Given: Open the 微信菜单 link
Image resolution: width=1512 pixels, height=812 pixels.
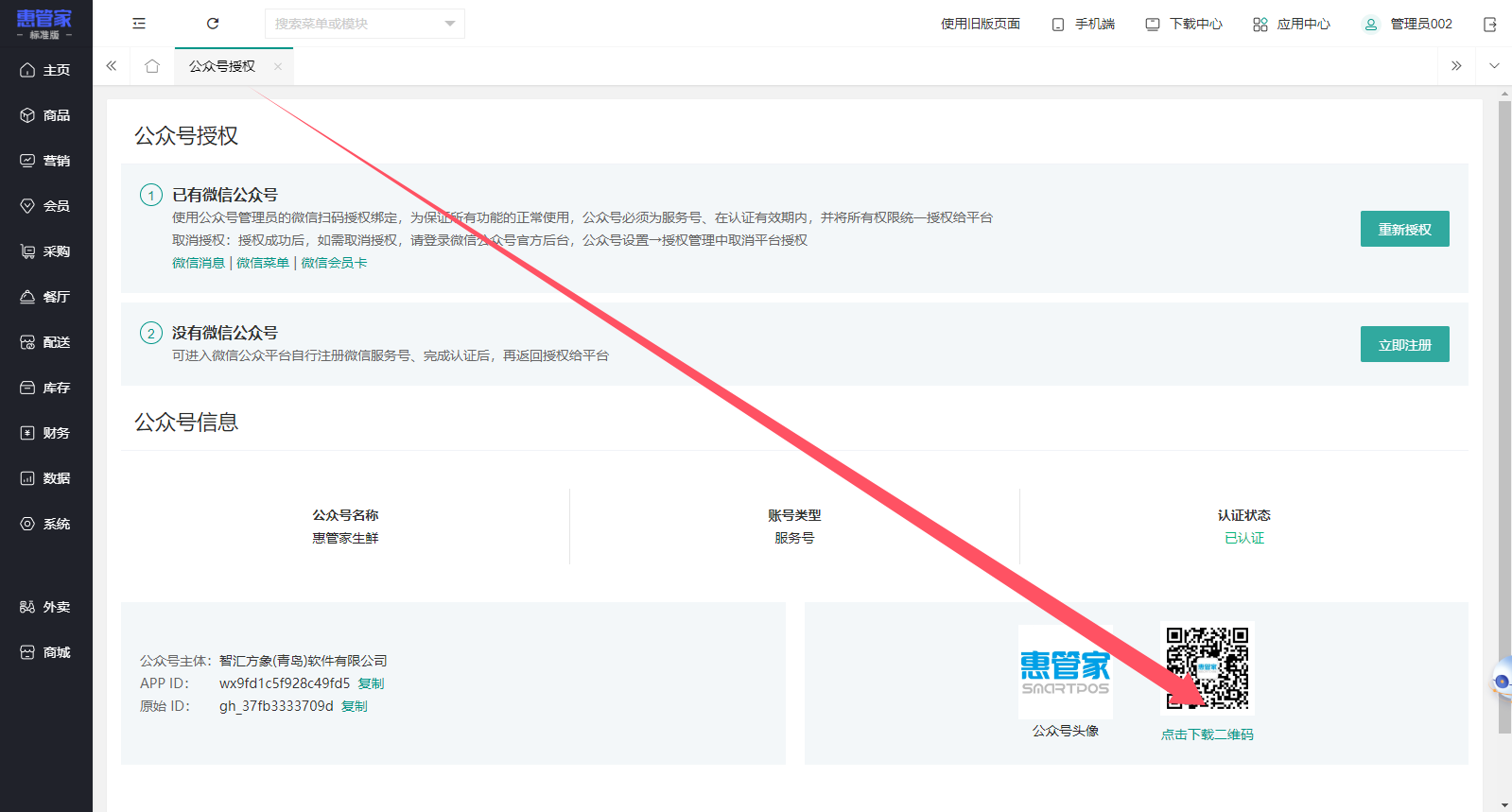Looking at the screenshot, I should click(263, 263).
